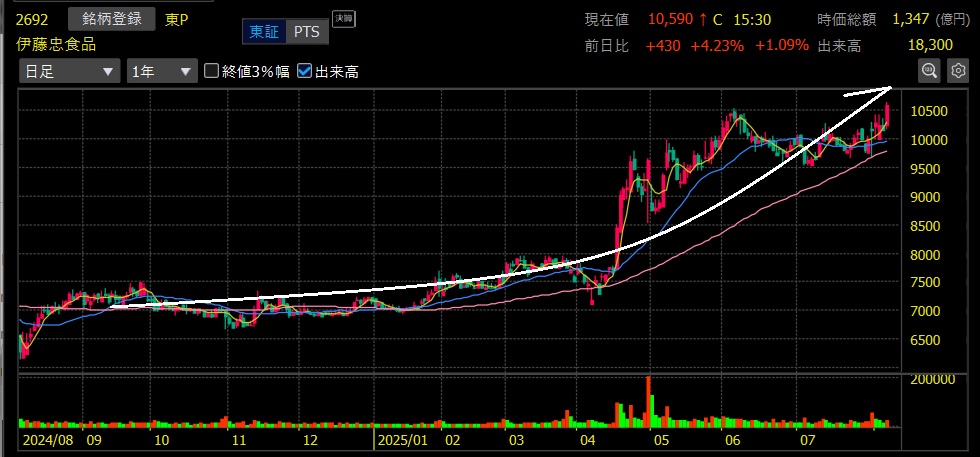This screenshot has height=457, width=980.
Task: Uncheck the 出来高 volume checkbox
Action: (305, 71)
